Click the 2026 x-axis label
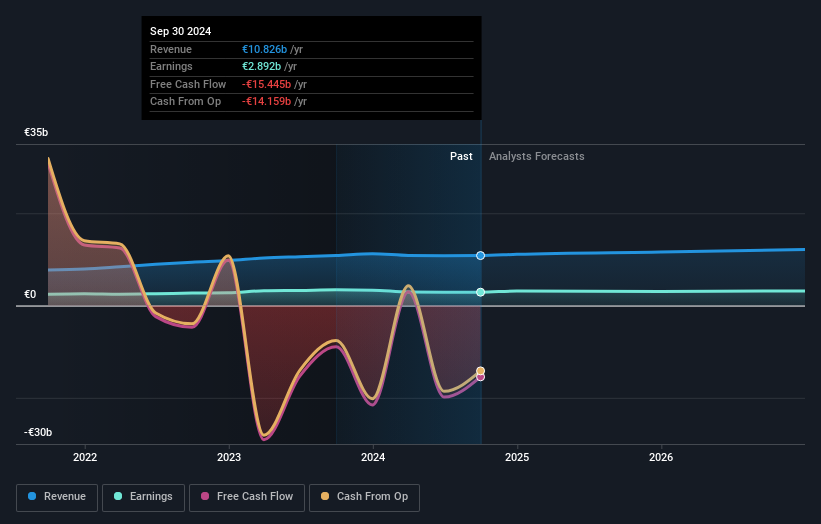 [661, 457]
